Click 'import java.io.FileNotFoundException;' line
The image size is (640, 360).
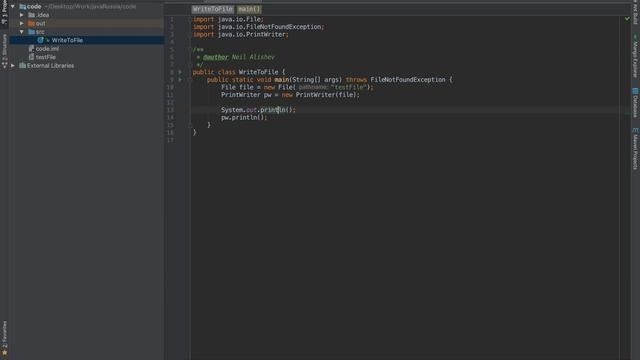[x=258, y=27]
